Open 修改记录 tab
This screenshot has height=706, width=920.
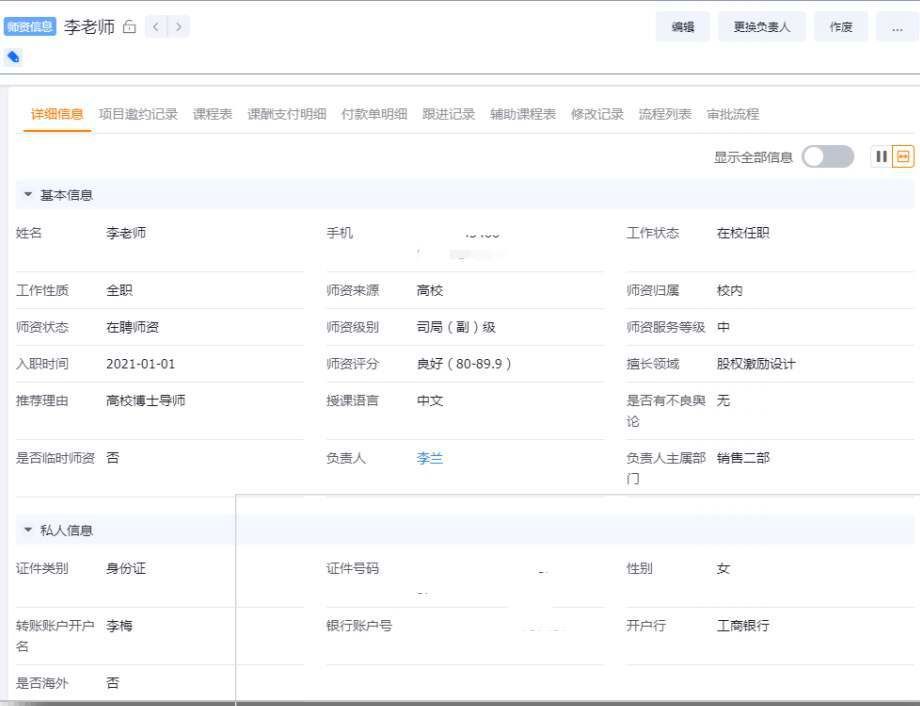click(597, 114)
